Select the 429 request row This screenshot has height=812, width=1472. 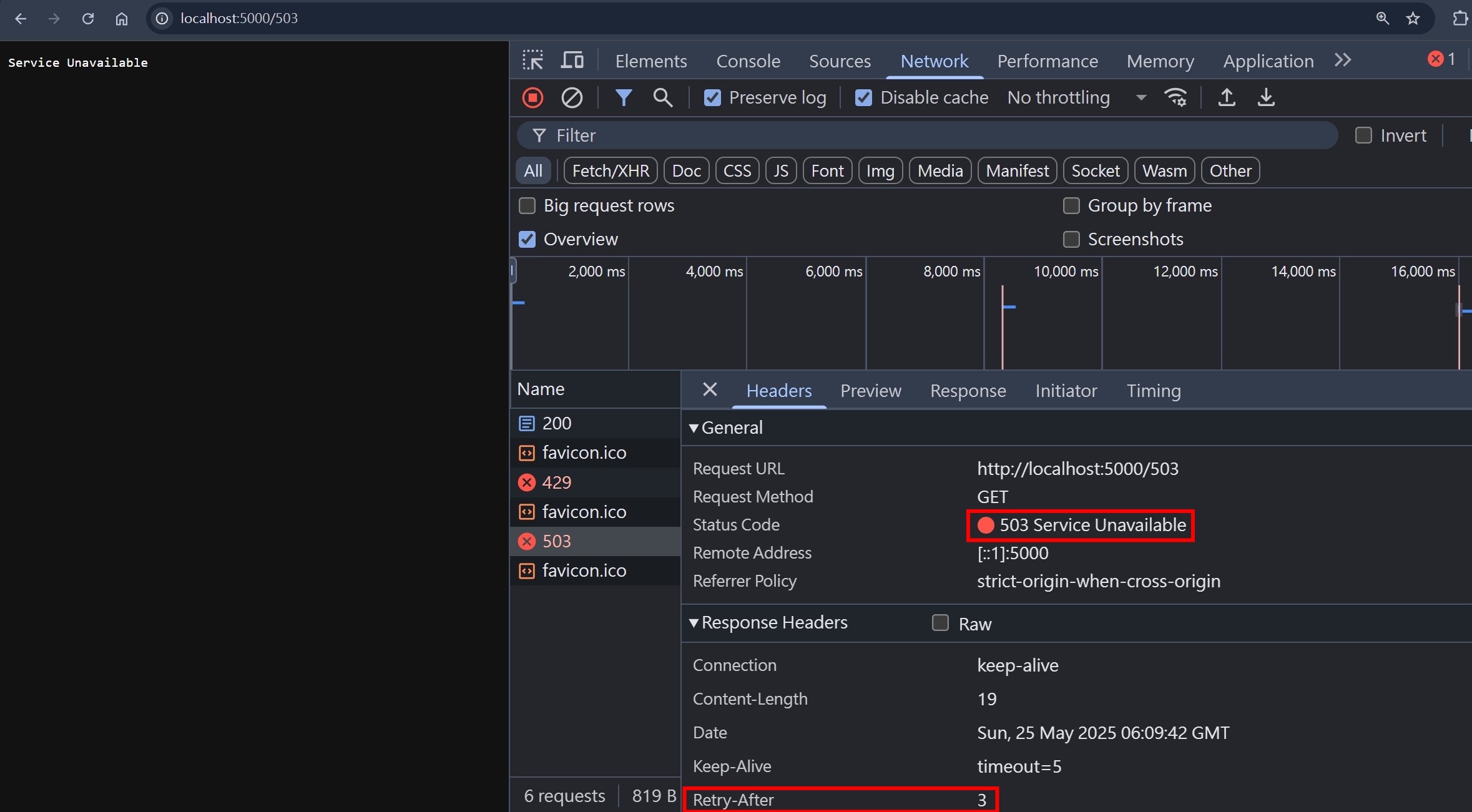click(596, 482)
